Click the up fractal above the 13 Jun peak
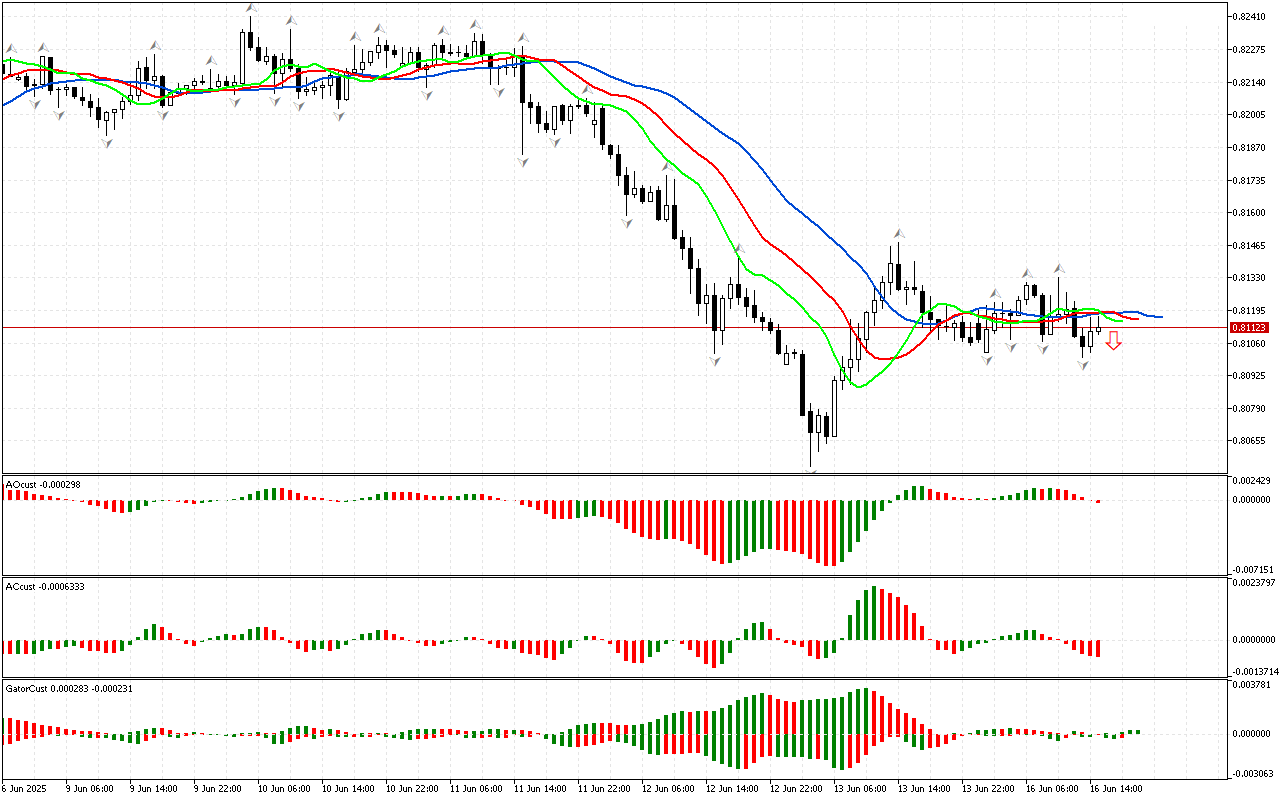This screenshot has height=800, width=1280. [x=899, y=233]
